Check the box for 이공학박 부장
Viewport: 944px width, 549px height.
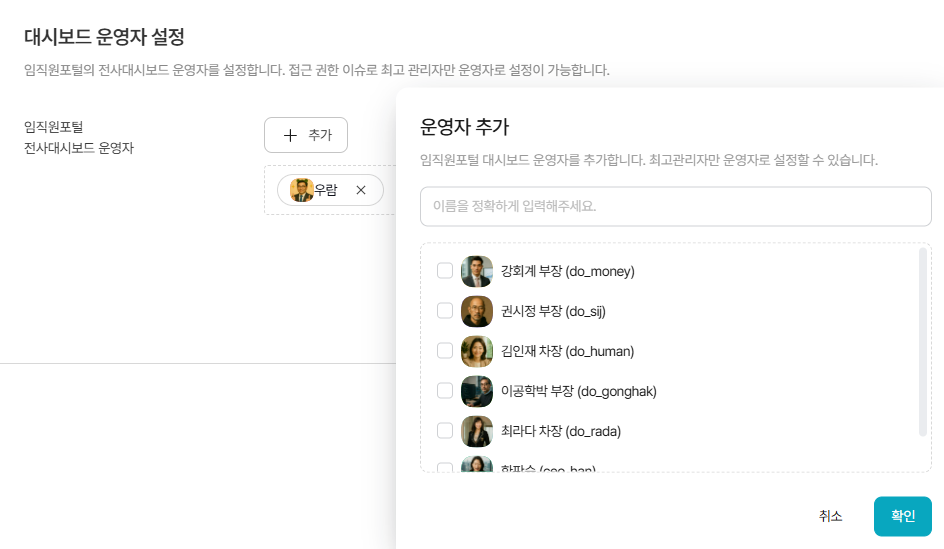445,391
